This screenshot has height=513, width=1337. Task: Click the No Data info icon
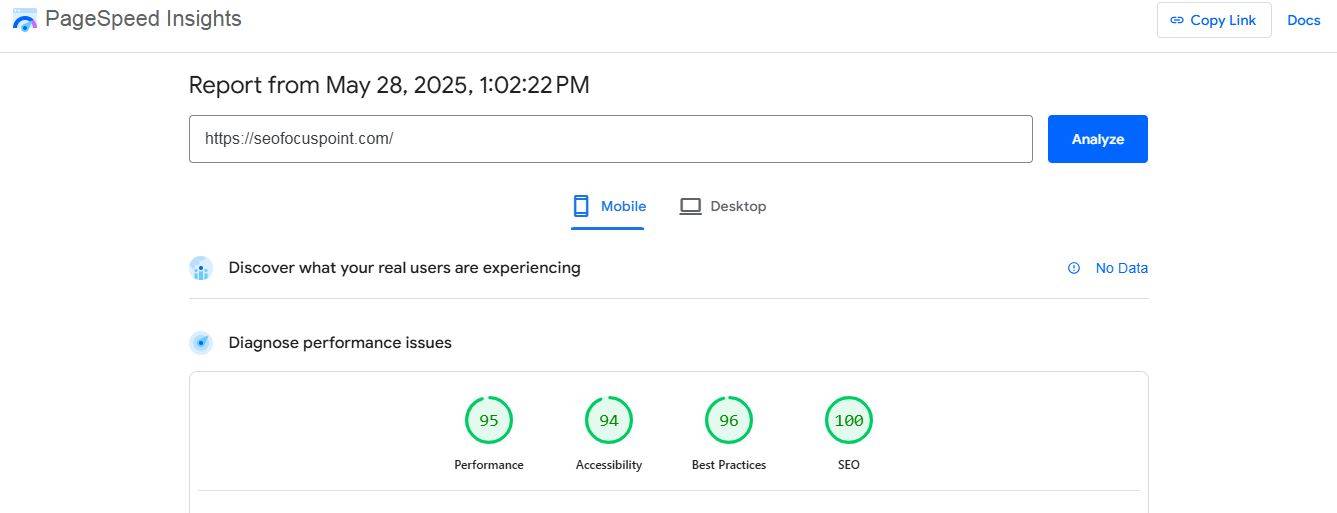[1074, 268]
